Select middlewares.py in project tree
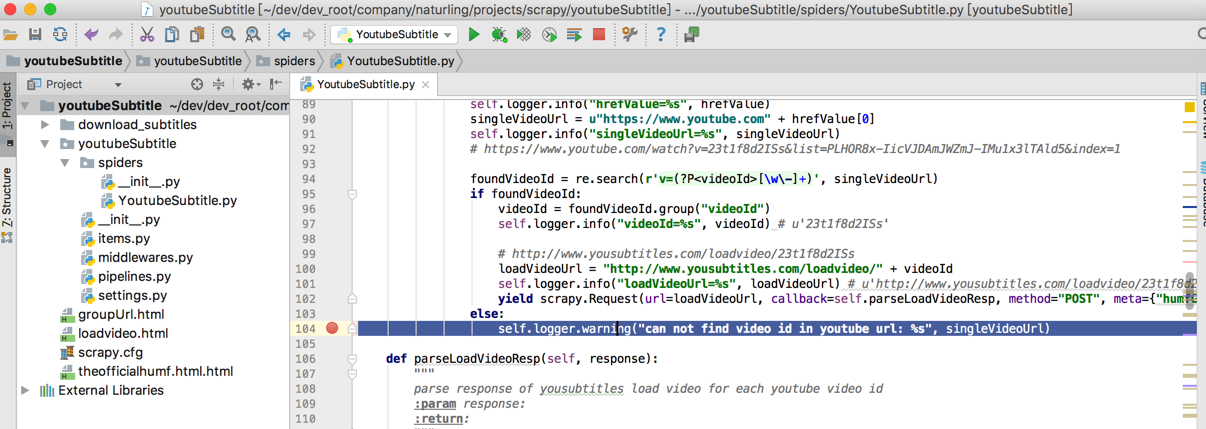 136,258
